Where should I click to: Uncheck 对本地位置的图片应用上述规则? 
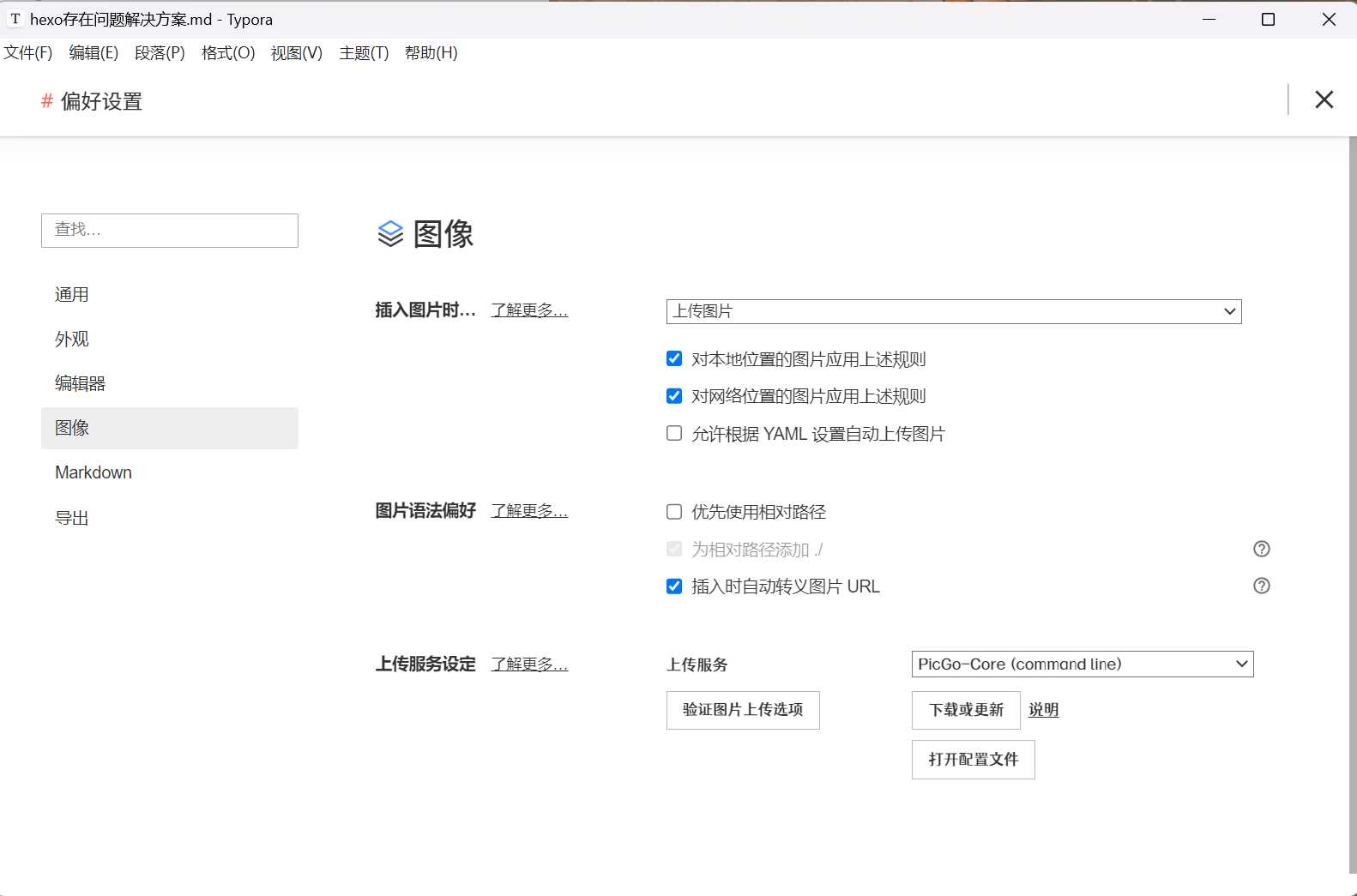pos(674,358)
